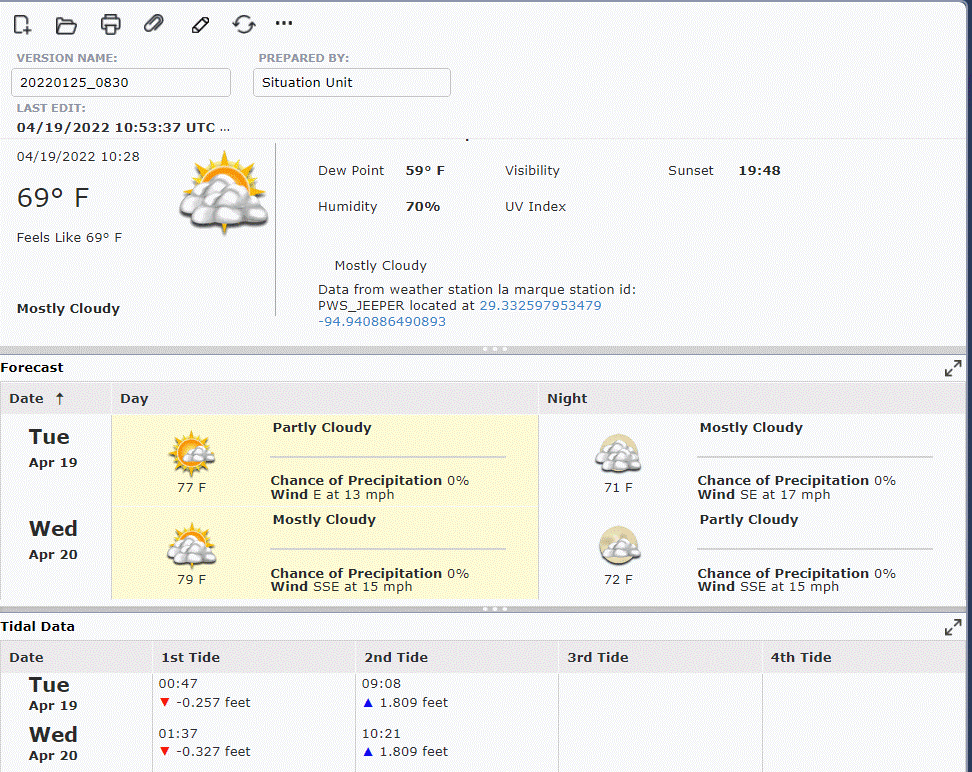Open a saved version using the folder icon
Viewport: 972px width, 772px height.
tap(66, 24)
